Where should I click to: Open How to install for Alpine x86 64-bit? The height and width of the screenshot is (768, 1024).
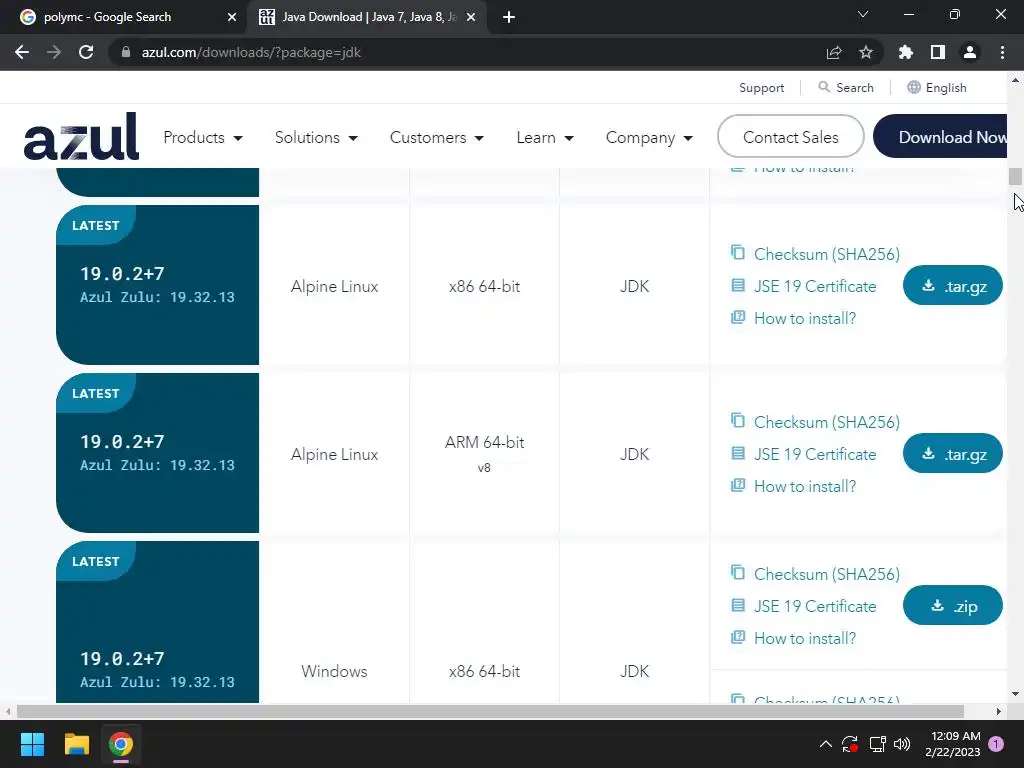click(805, 318)
